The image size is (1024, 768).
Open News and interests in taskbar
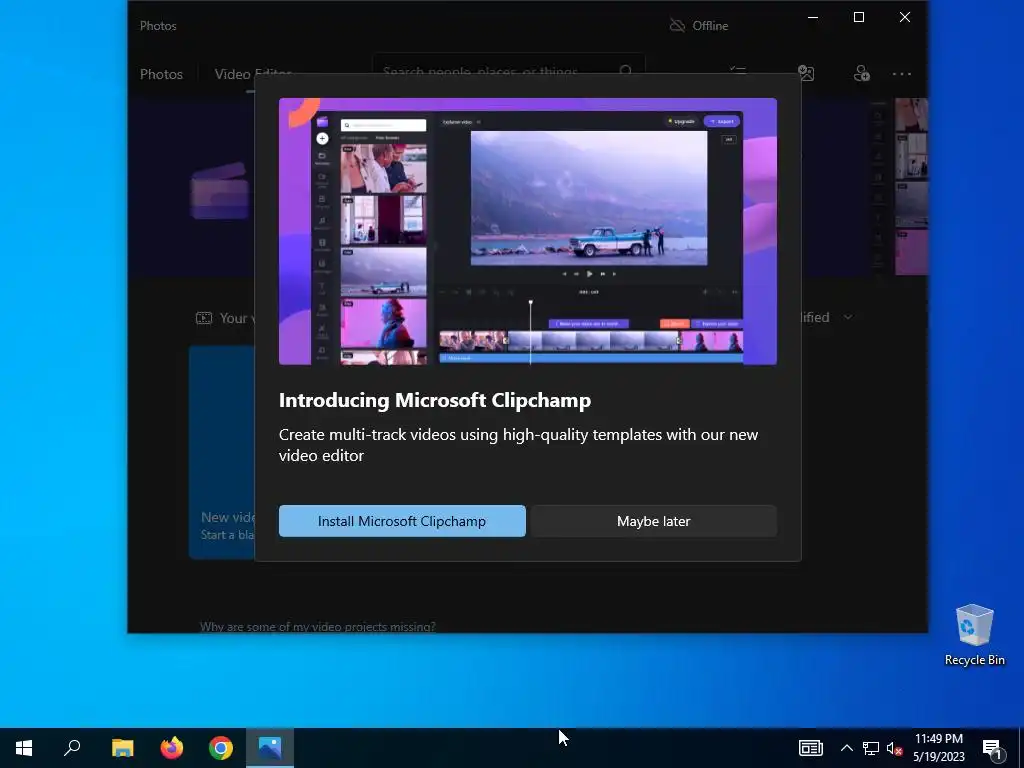click(x=810, y=748)
